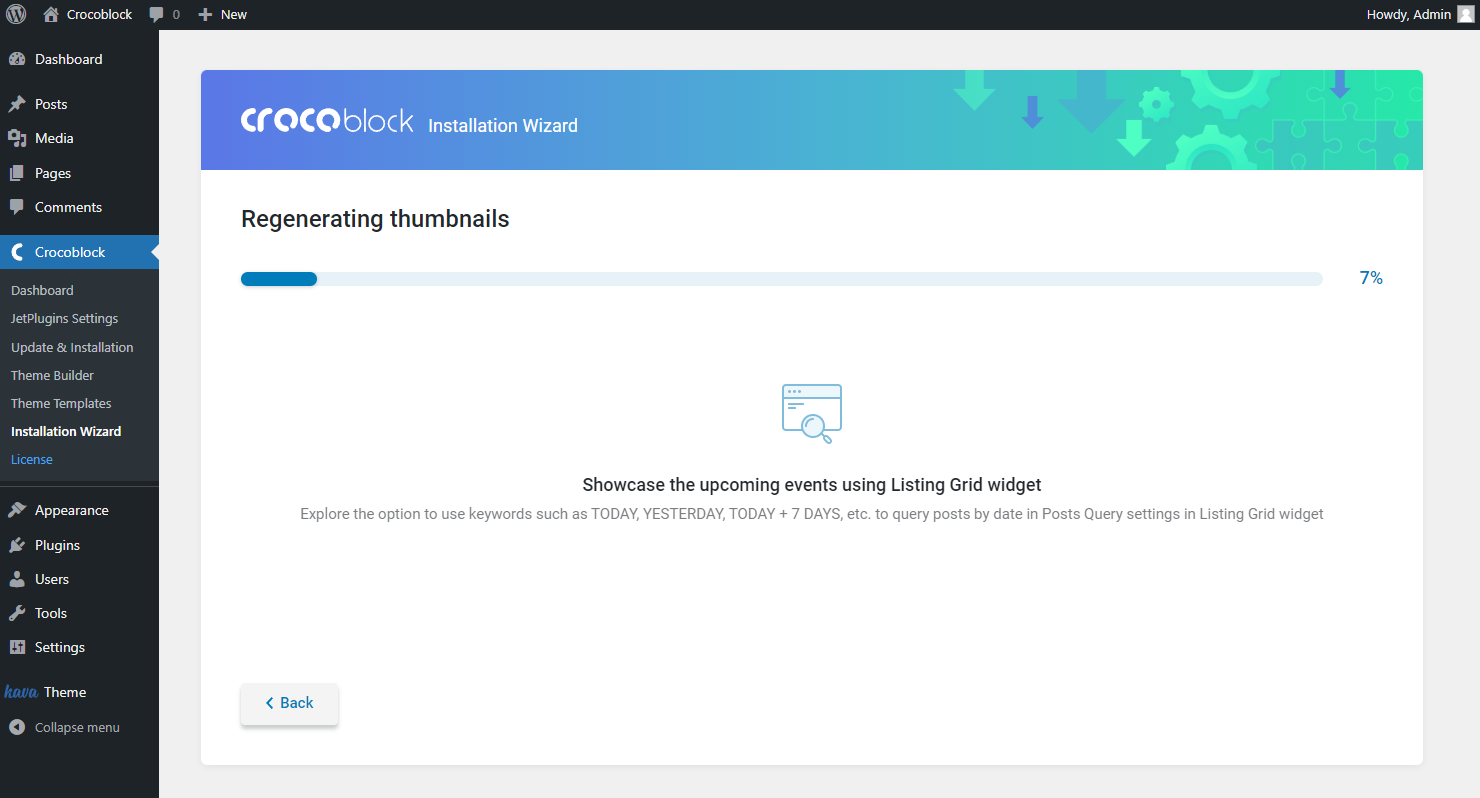Click the 7% progress value
1480x798 pixels.
pyautogui.click(x=1371, y=278)
